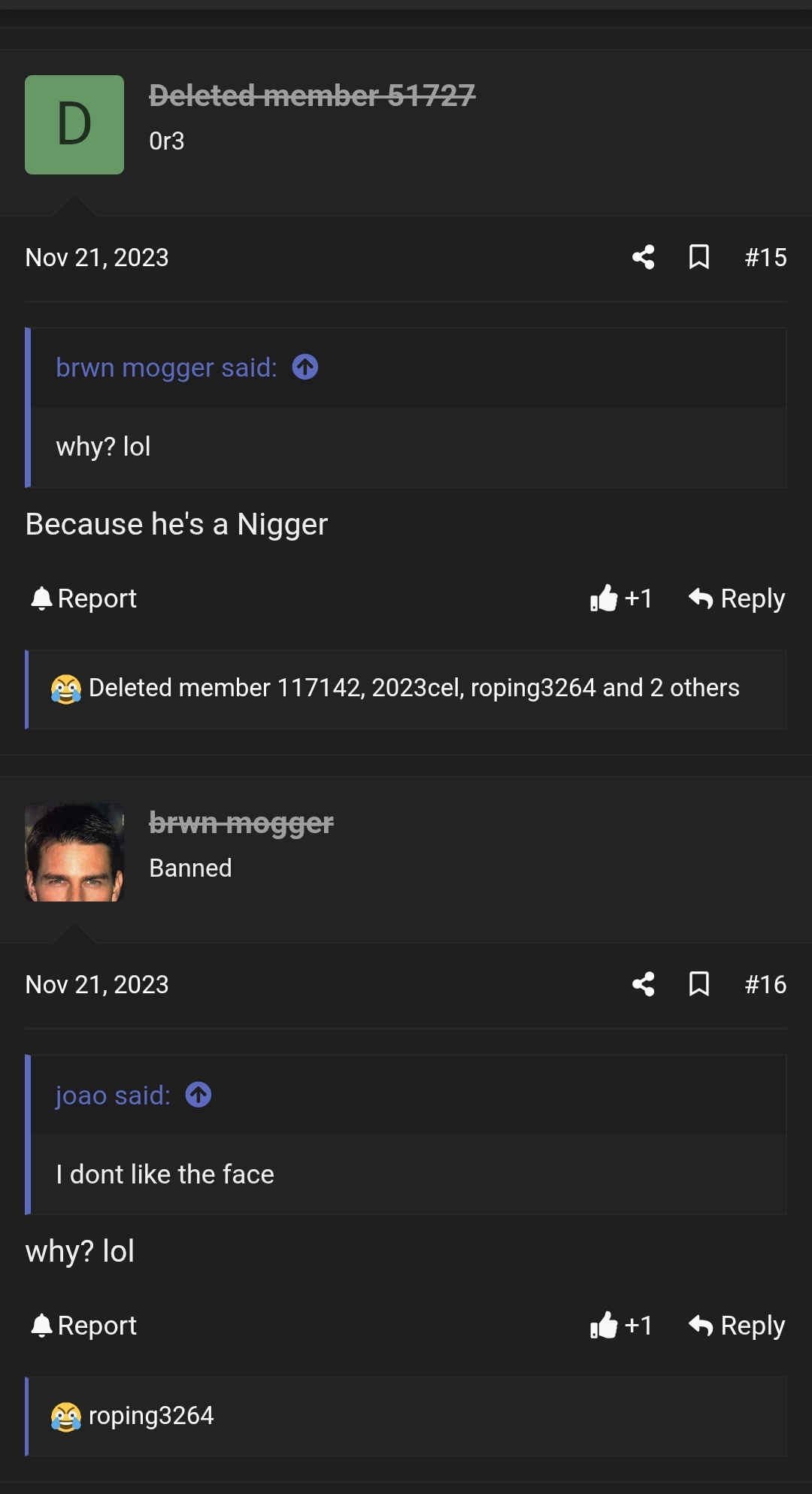Bookmark post #16
Viewport: 812px width, 1494px height.
(x=699, y=984)
